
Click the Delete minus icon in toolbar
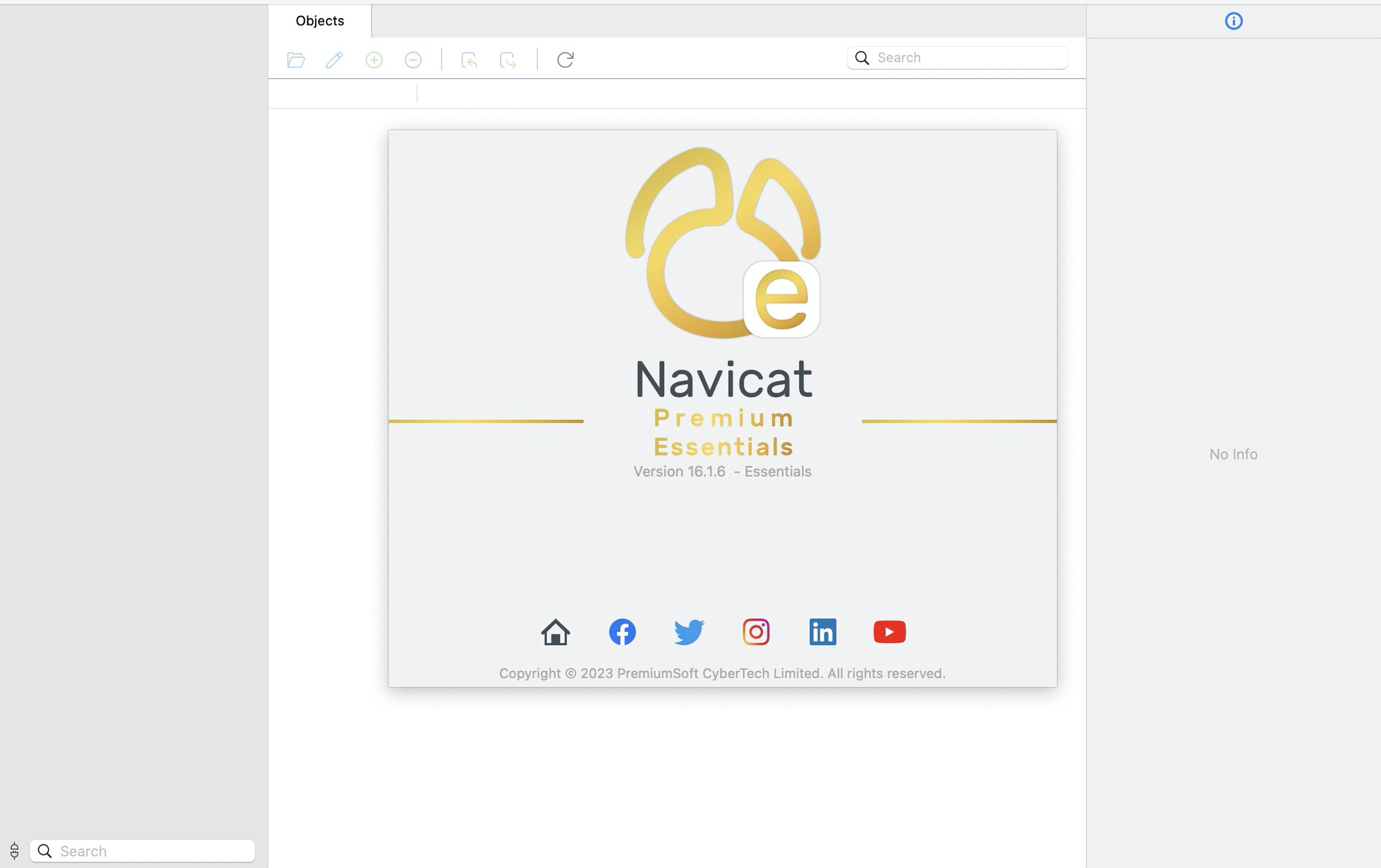pyautogui.click(x=413, y=57)
